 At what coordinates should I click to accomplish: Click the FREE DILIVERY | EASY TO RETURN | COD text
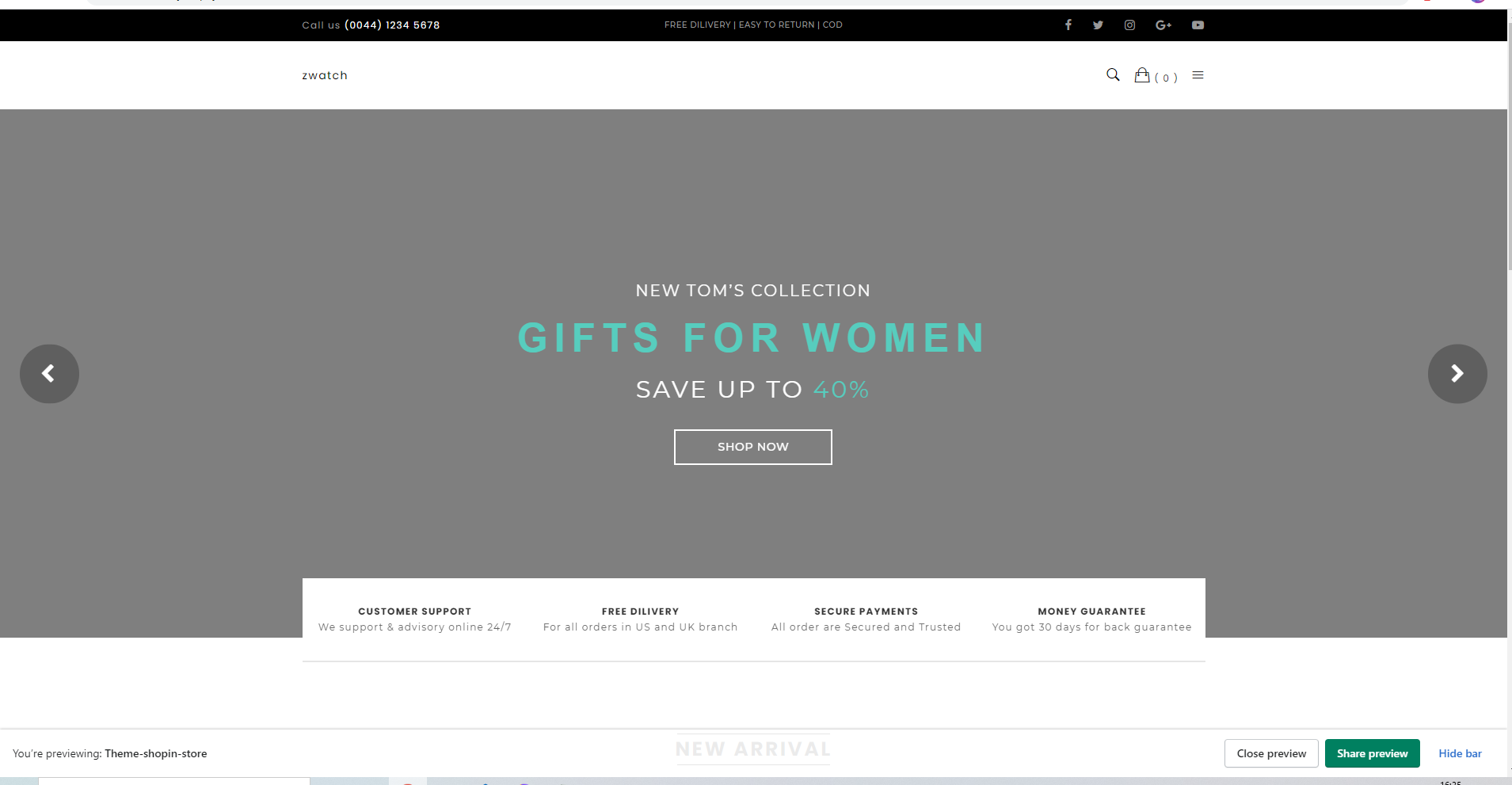[x=753, y=25]
